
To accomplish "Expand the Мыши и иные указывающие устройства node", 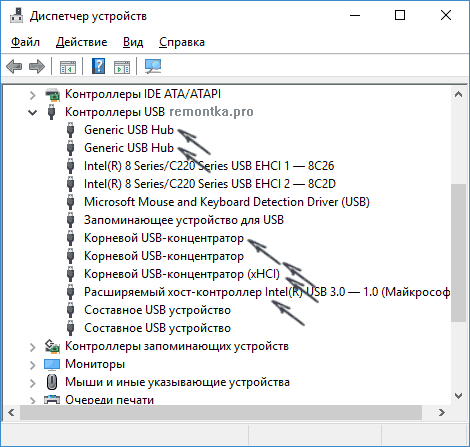I will tap(32, 383).
